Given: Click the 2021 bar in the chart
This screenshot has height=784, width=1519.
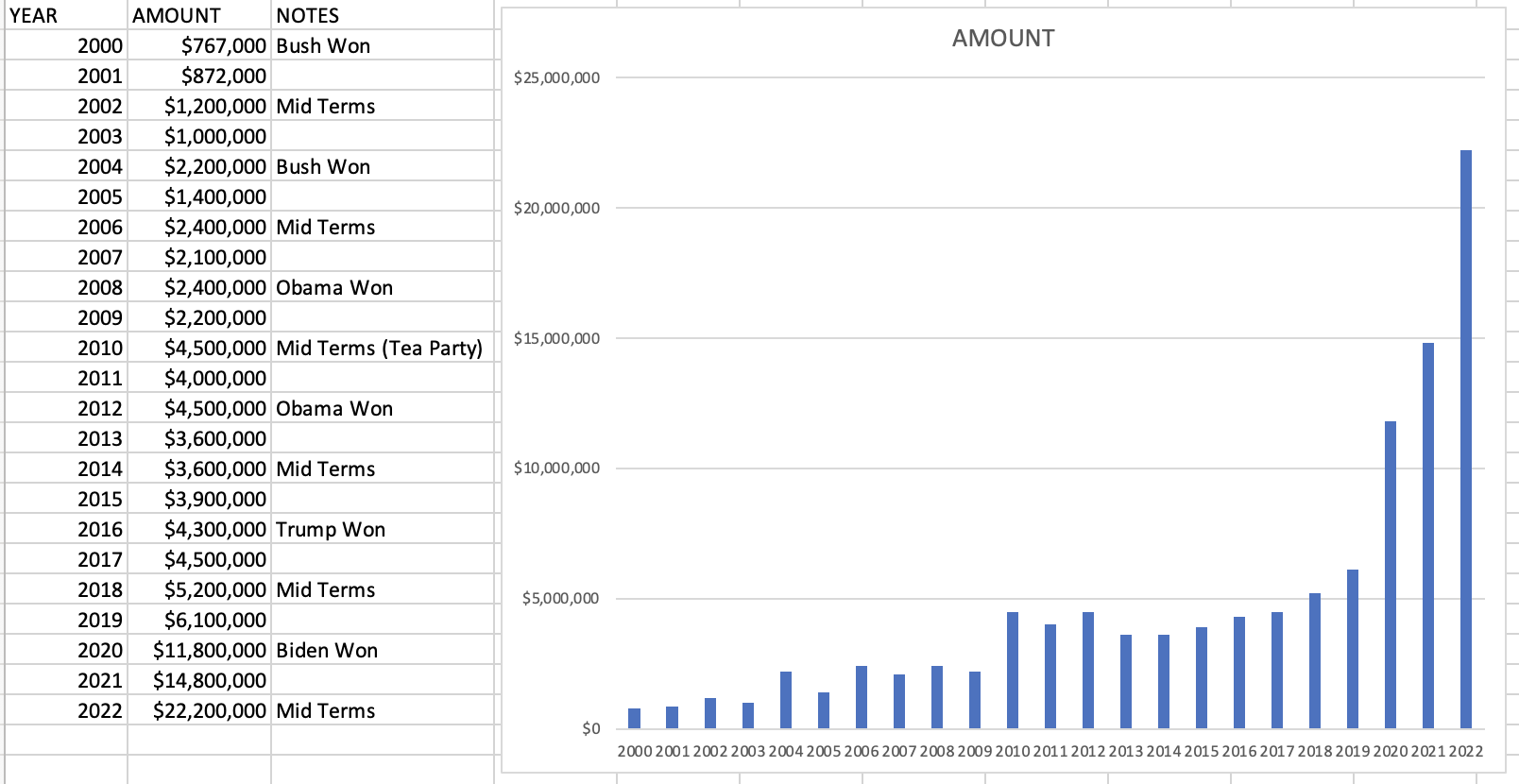Looking at the screenshot, I should click(1427, 536).
